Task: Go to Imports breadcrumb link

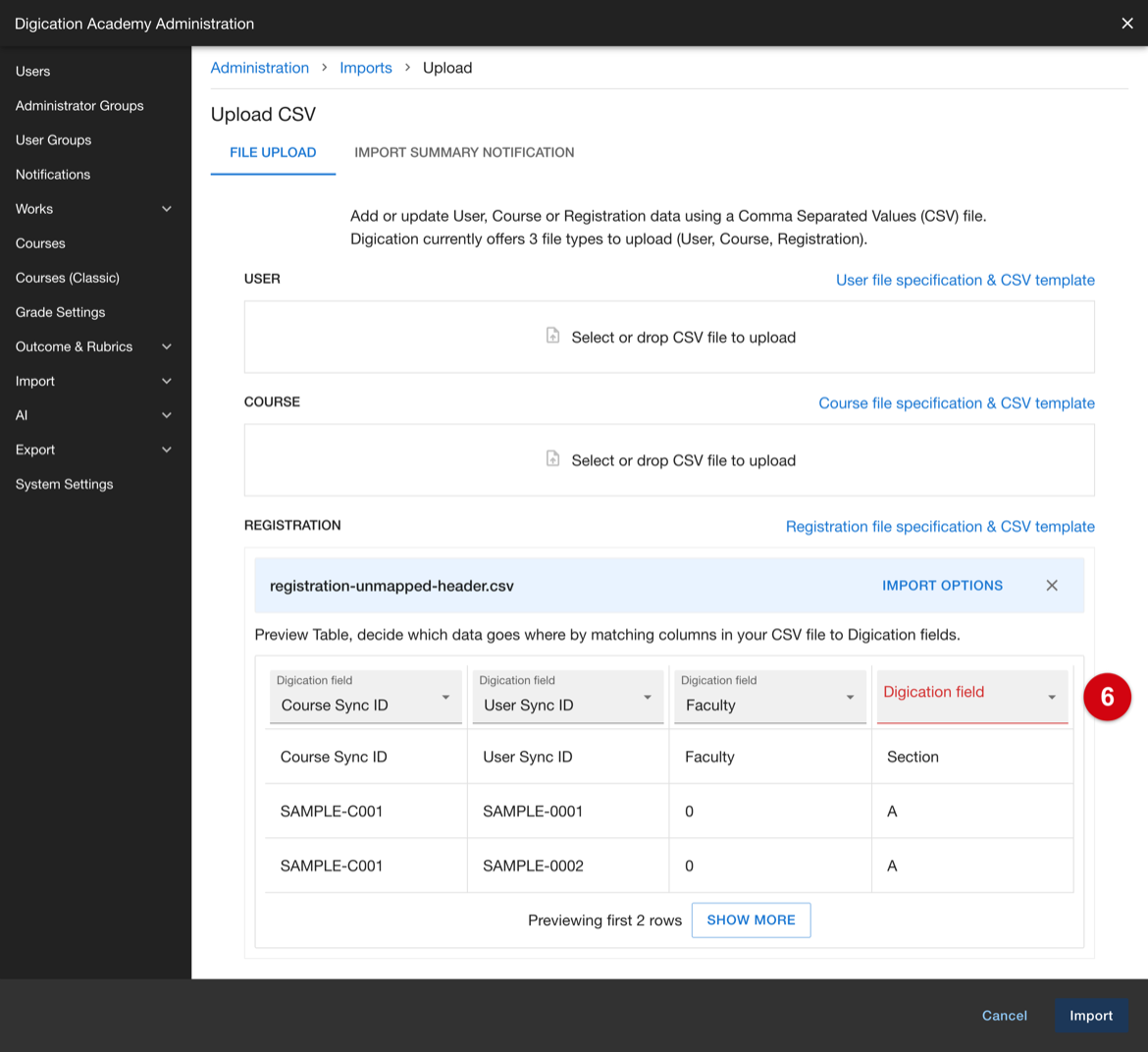Action: click(x=365, y=68)
